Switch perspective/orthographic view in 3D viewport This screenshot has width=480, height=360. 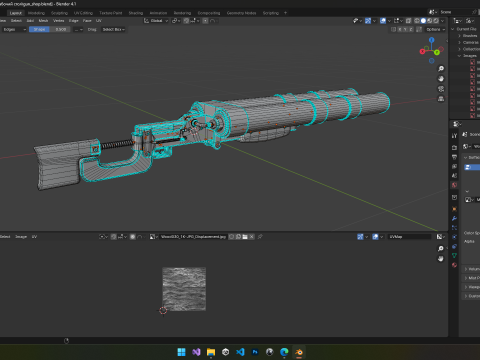[x=441, y=99]
